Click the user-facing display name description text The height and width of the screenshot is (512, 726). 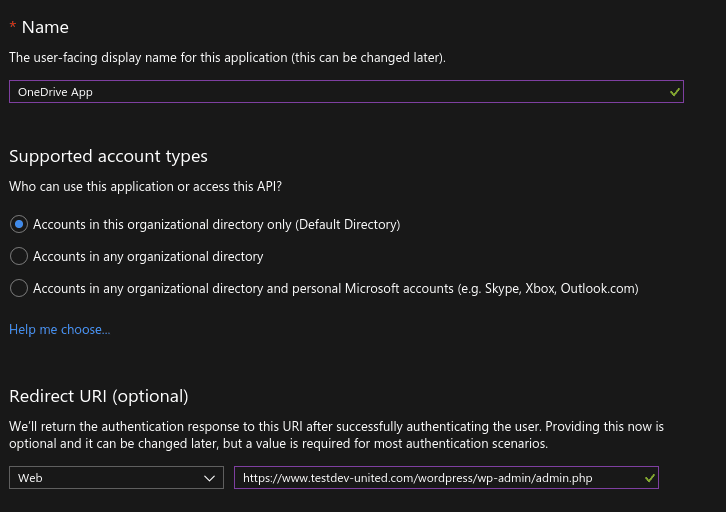(227, 58)
